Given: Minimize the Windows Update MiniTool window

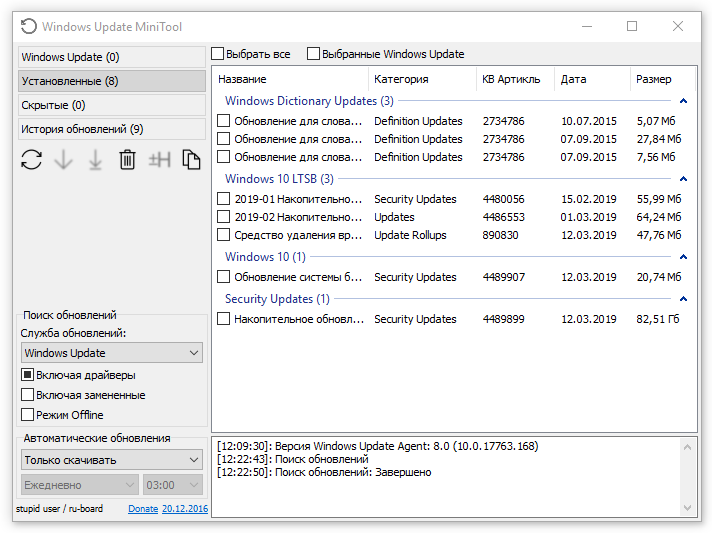Looking at the screenshot, I should [x=587, y=26].
